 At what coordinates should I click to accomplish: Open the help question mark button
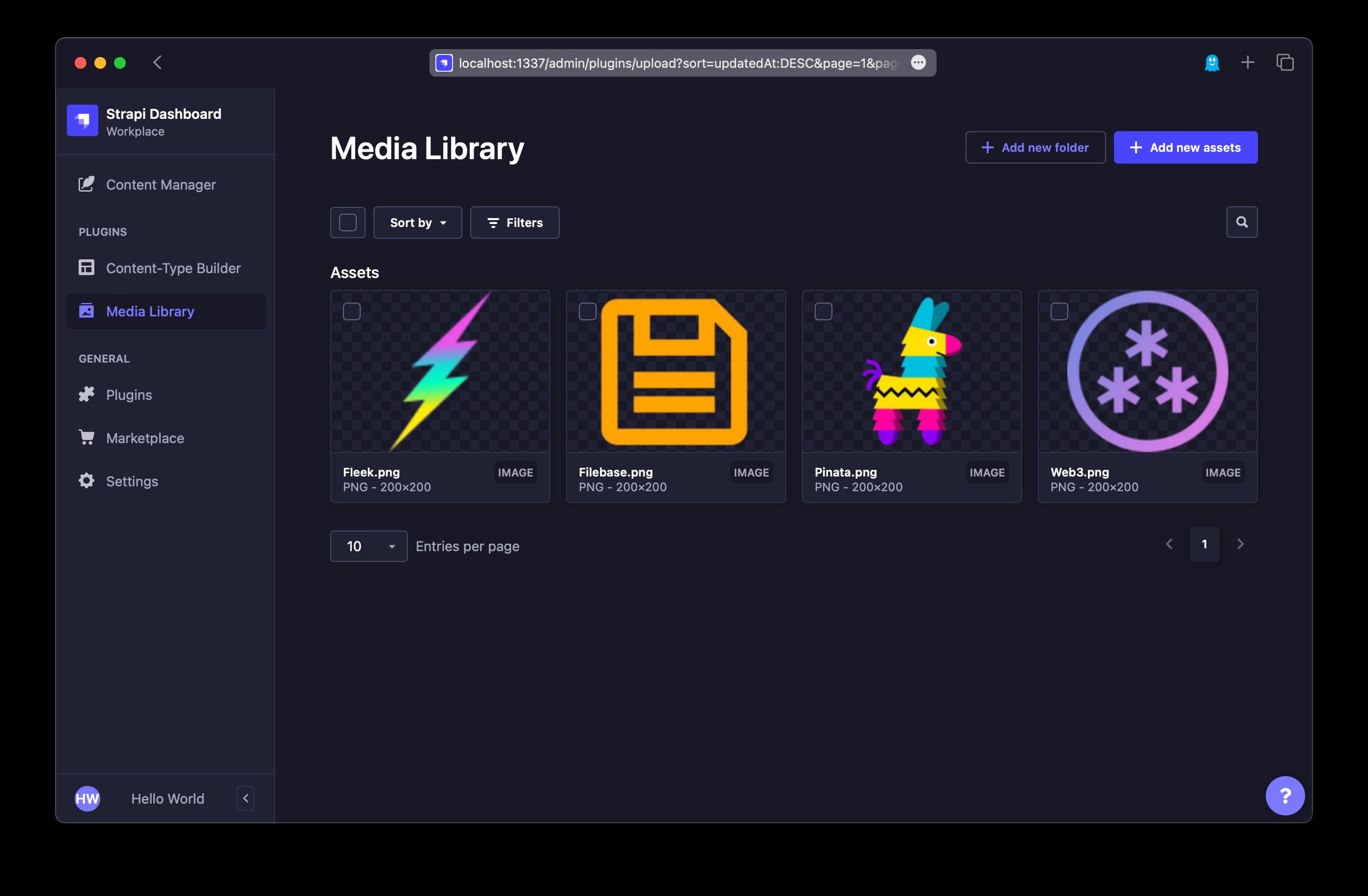pos(1284,795)
